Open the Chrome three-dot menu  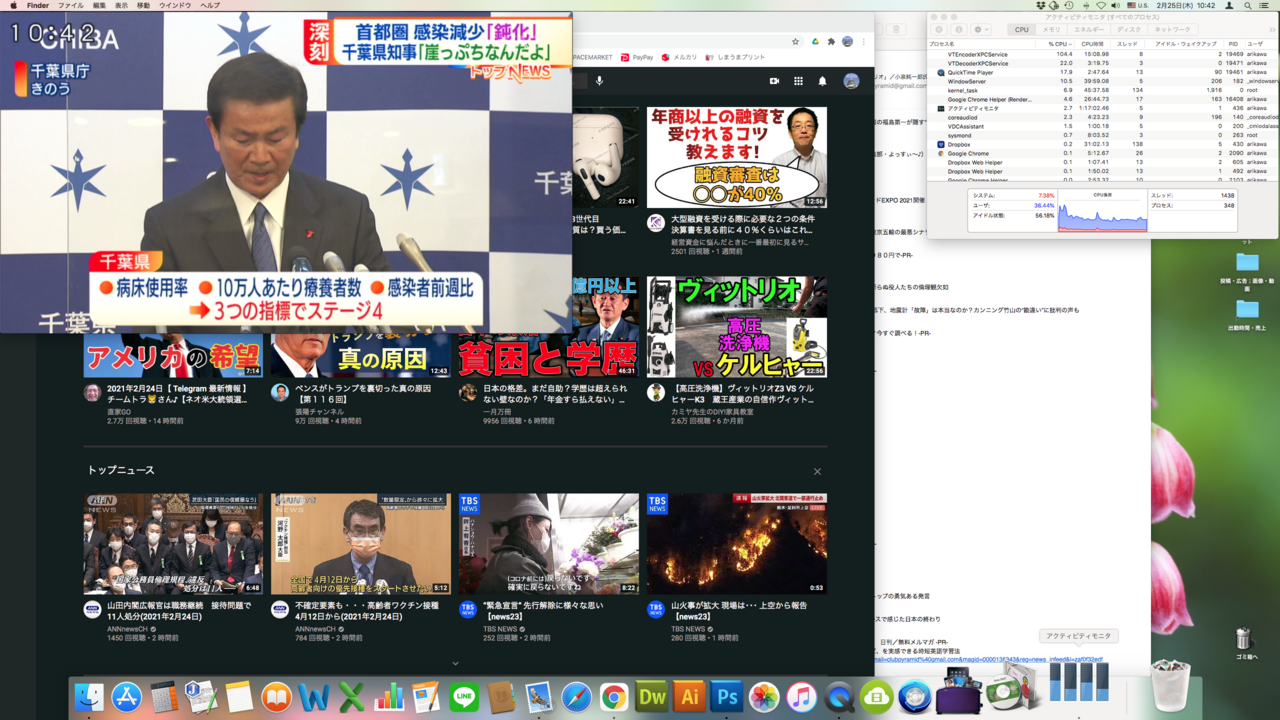(864, 41)
